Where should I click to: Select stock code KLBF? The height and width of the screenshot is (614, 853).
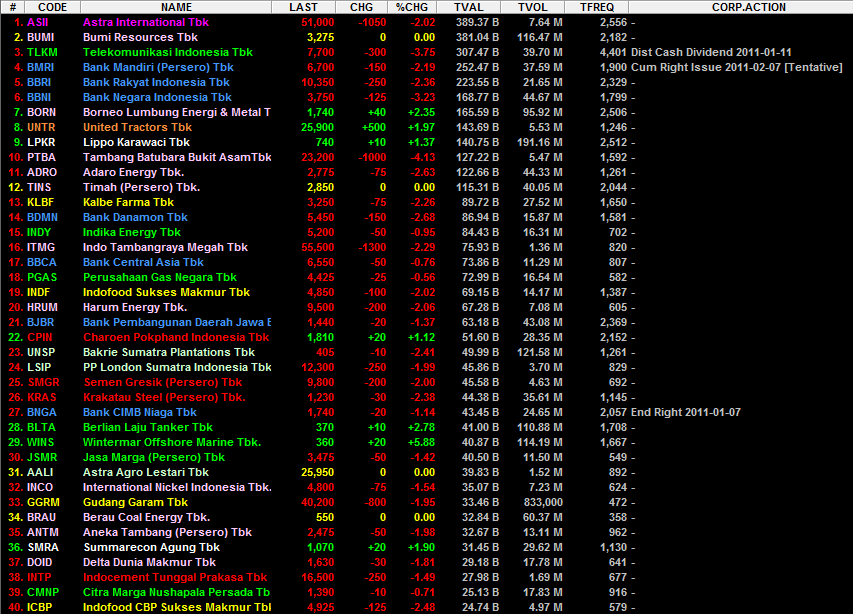coord(41,202)
